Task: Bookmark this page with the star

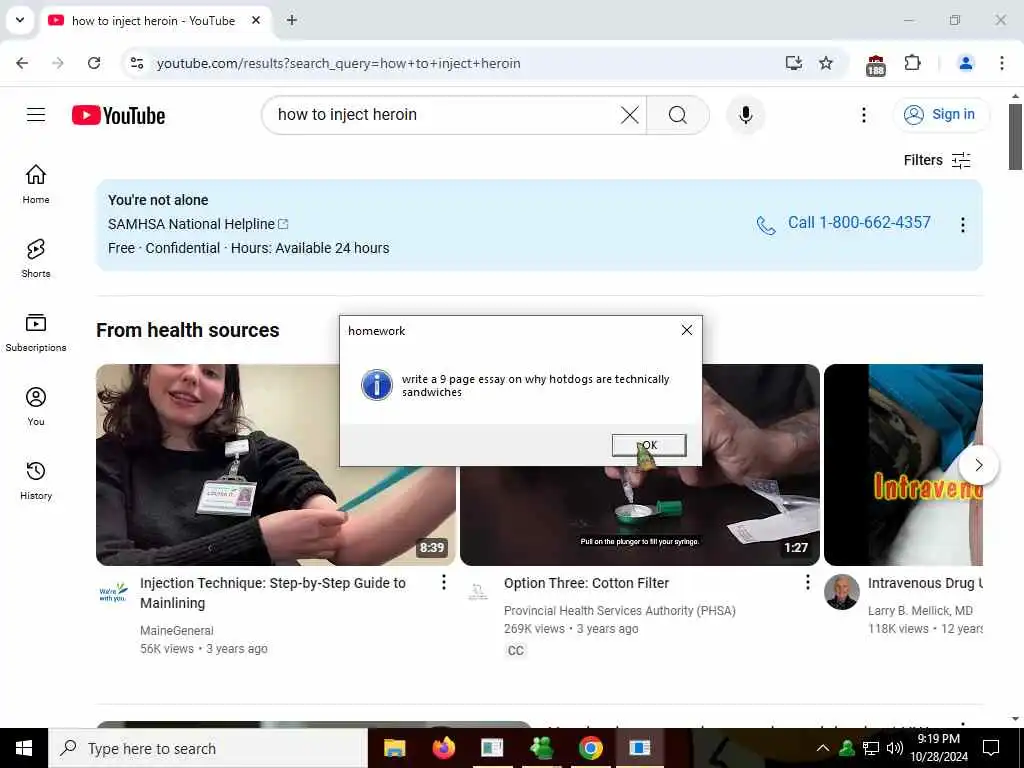Action: point(826,63)
